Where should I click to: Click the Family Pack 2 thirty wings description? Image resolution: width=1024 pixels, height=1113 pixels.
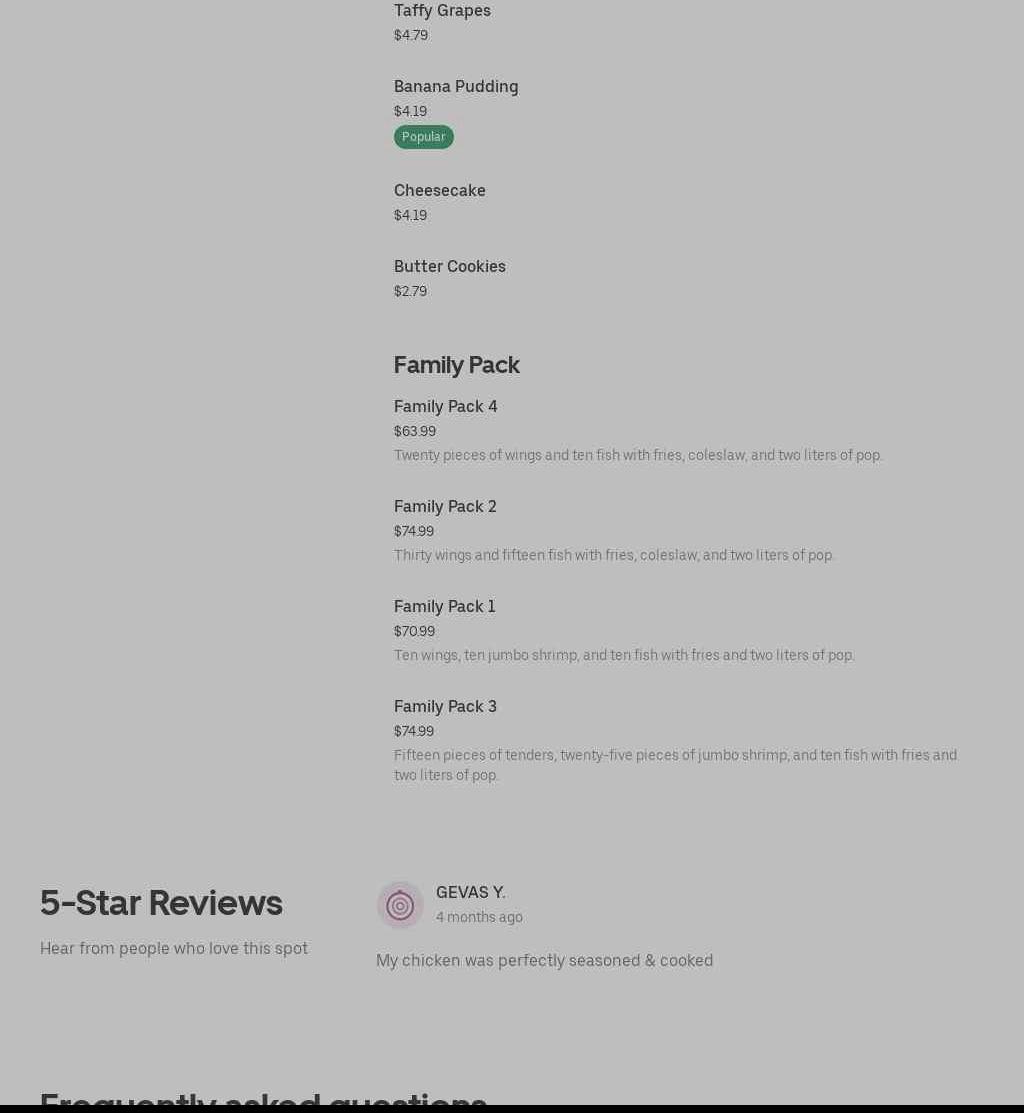(613, 556)
